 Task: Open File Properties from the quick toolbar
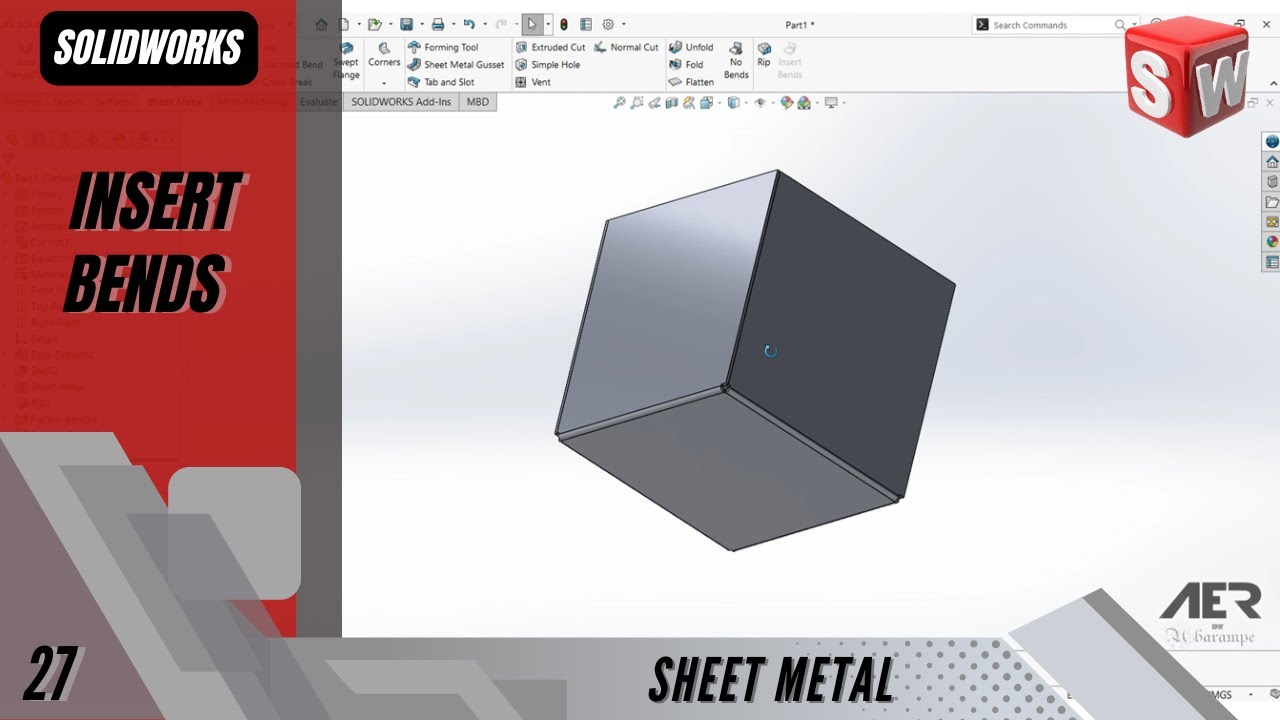586,24
